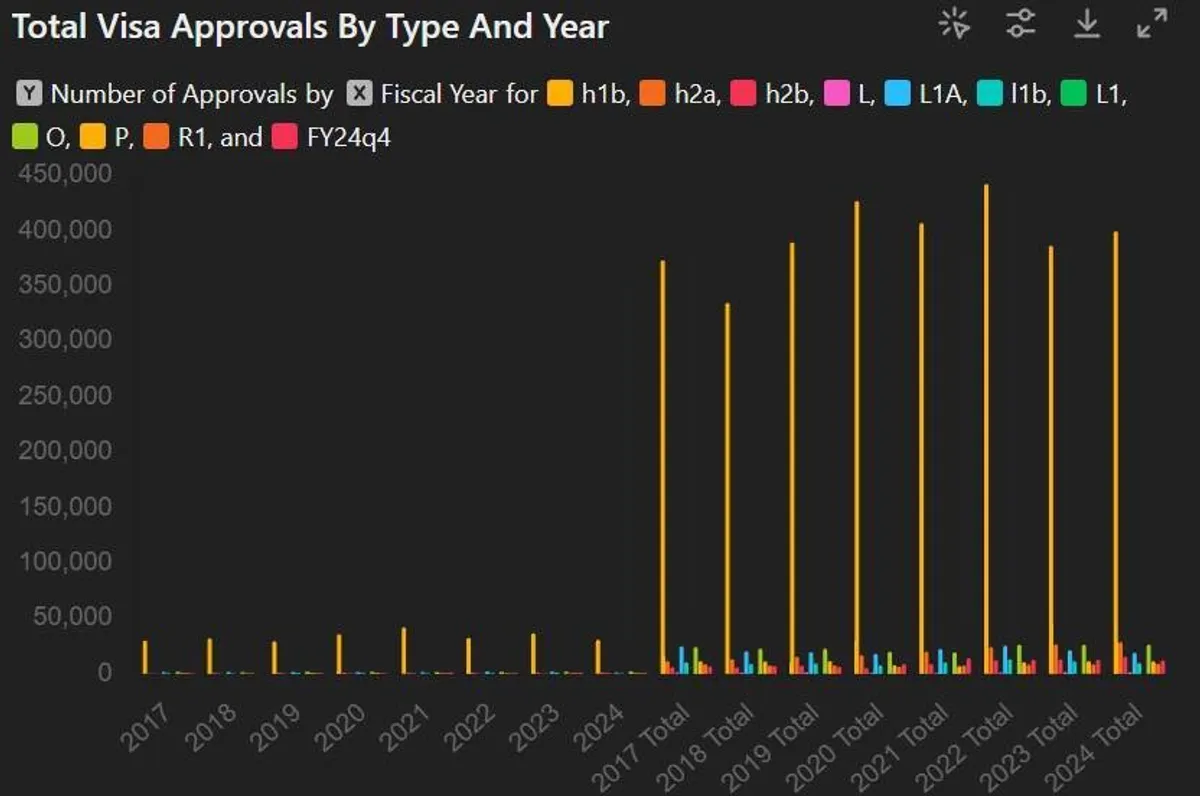
Task: Toggle the h1b legend series
Action: click(561, 94)
